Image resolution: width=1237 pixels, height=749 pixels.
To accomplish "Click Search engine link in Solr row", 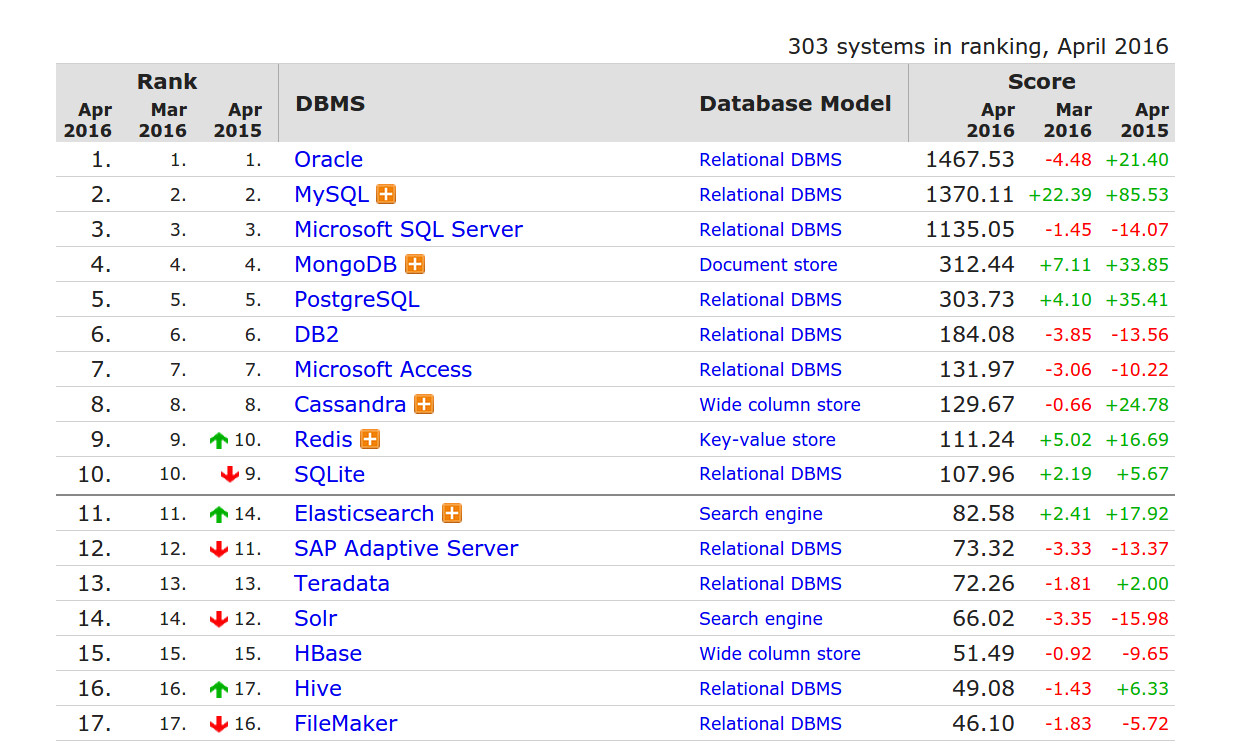I will click(x=761, y=619).
